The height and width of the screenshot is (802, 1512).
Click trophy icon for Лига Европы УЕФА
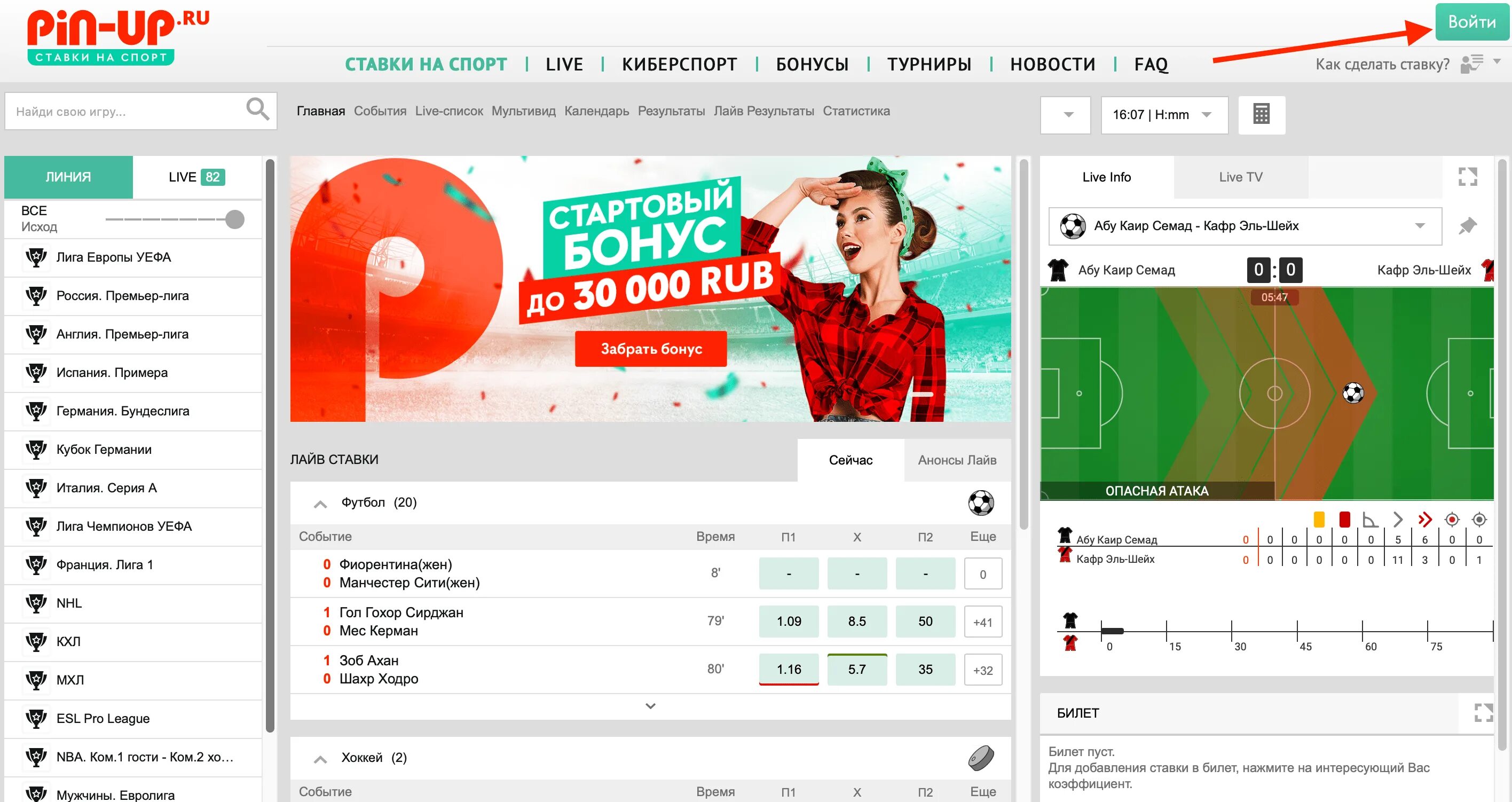click(x=36, y=257)
